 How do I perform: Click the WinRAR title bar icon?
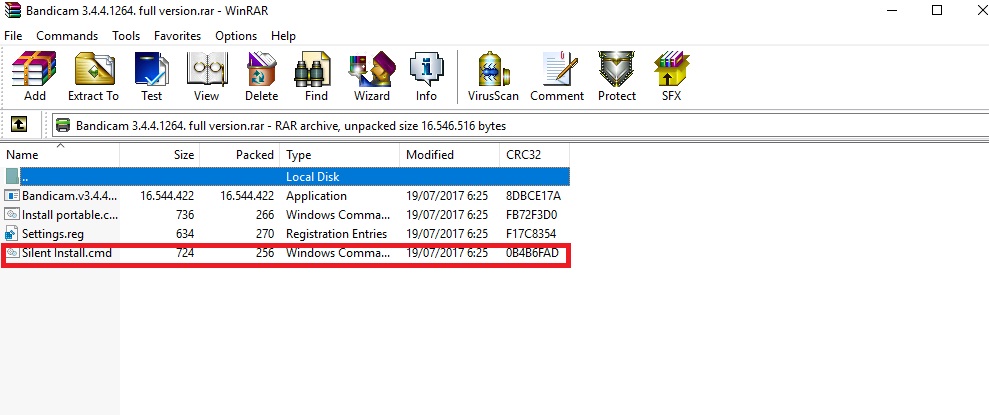click(x=12, y=10)
